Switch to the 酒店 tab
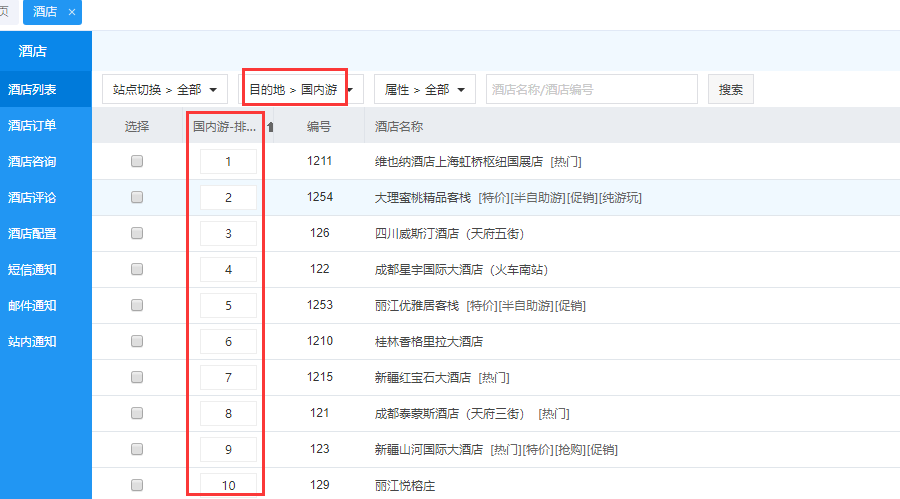Image resolution: width=900 pixels, height=499 pixels. [x=44, y=12]
